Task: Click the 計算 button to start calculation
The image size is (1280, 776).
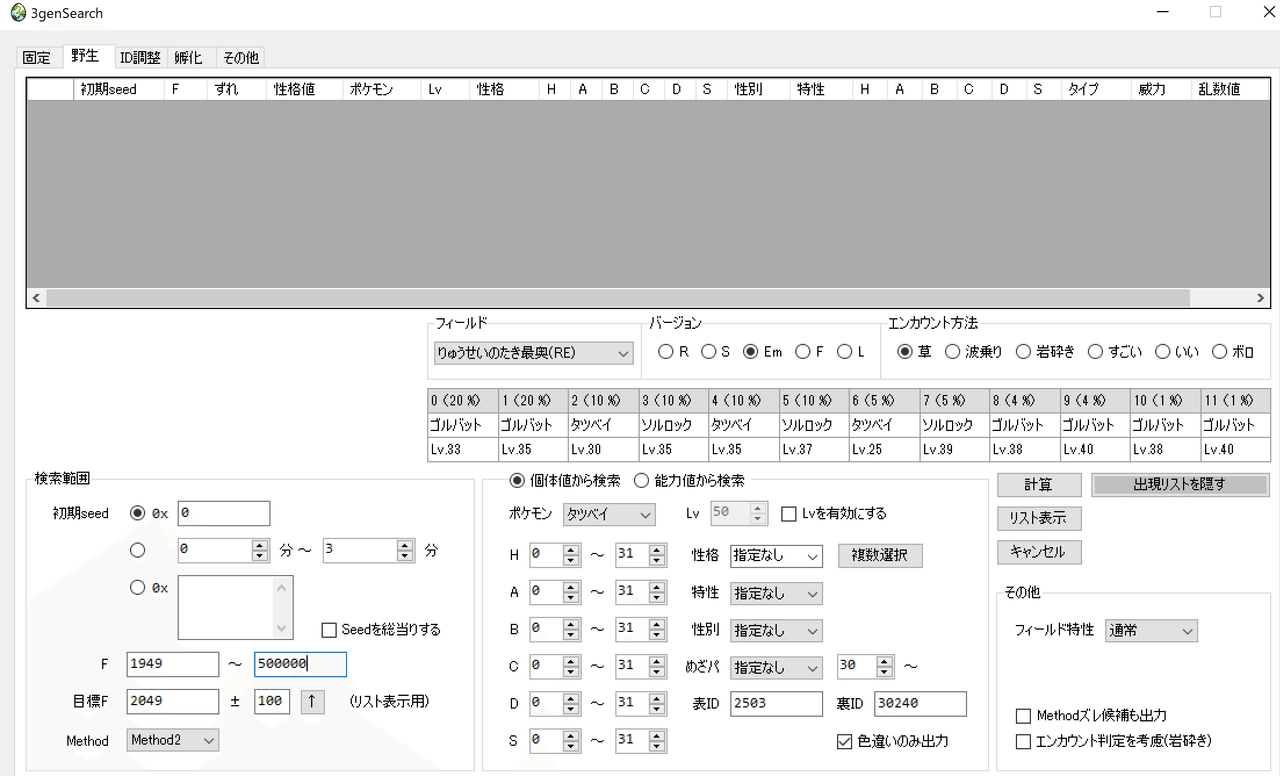Action: click(x=1038, y=484)
